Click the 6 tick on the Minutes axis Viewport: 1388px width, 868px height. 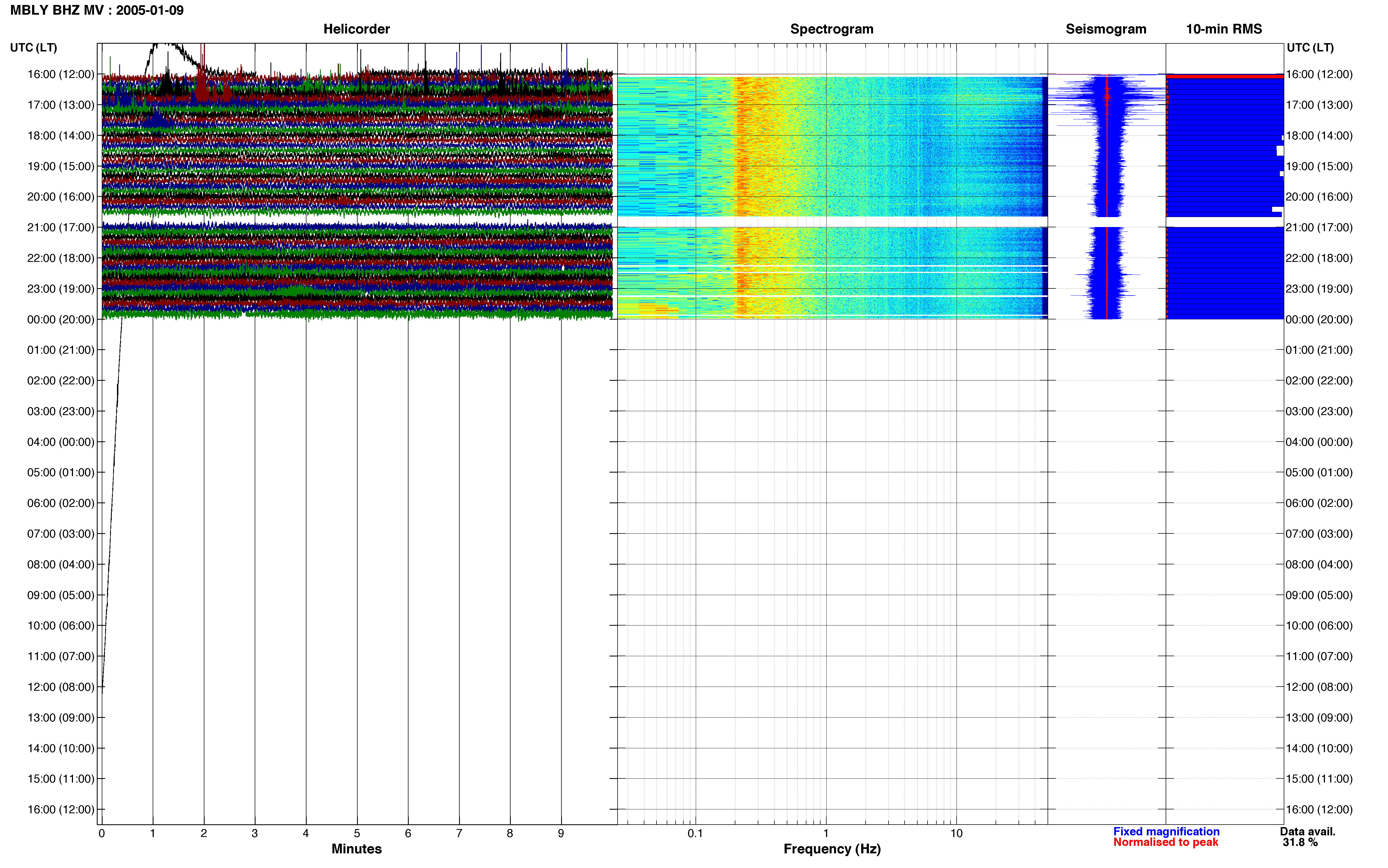coord(408,833)
